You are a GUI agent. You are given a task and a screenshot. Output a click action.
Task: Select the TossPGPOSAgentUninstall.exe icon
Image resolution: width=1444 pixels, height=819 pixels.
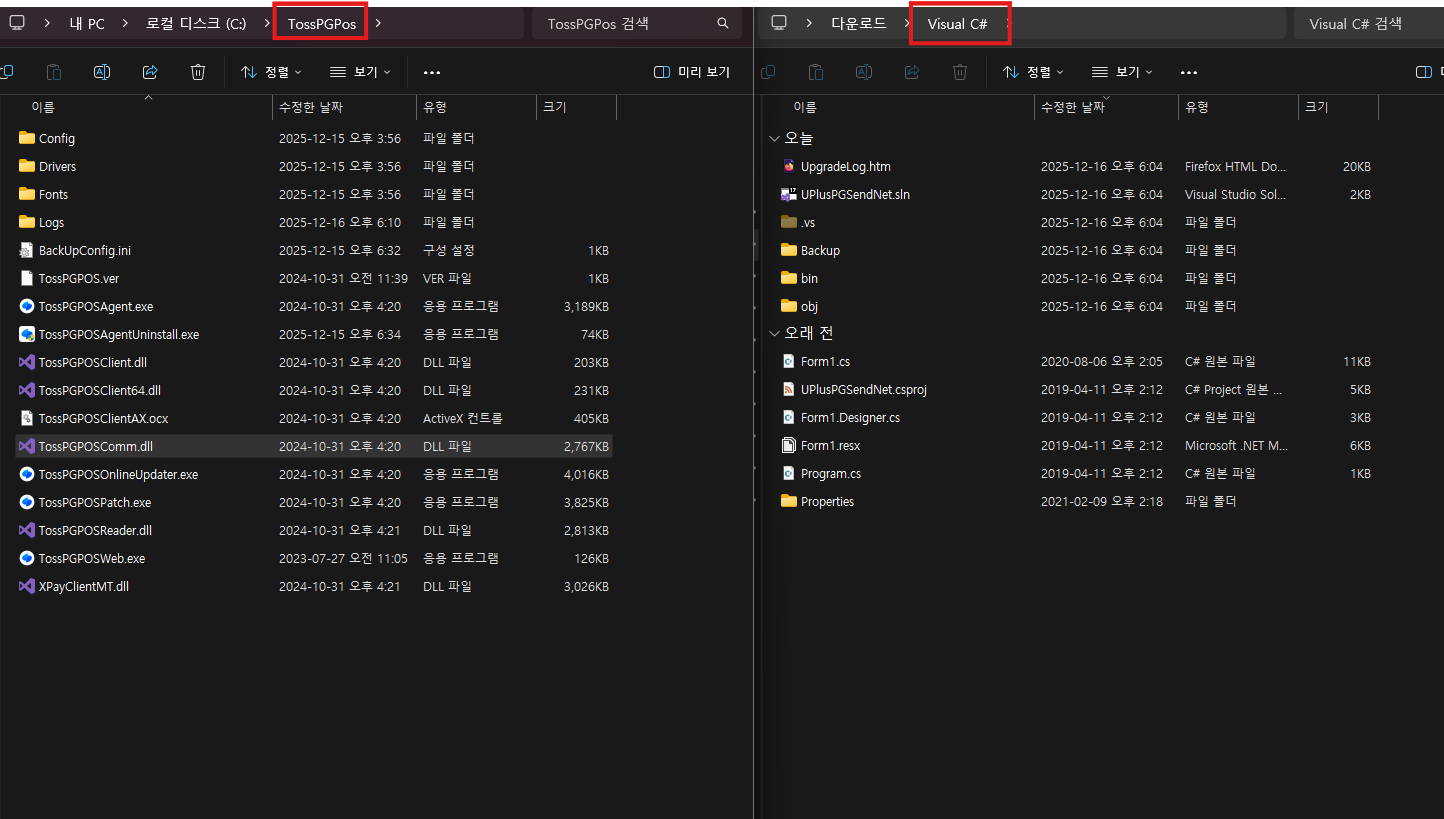coord(27,334)
